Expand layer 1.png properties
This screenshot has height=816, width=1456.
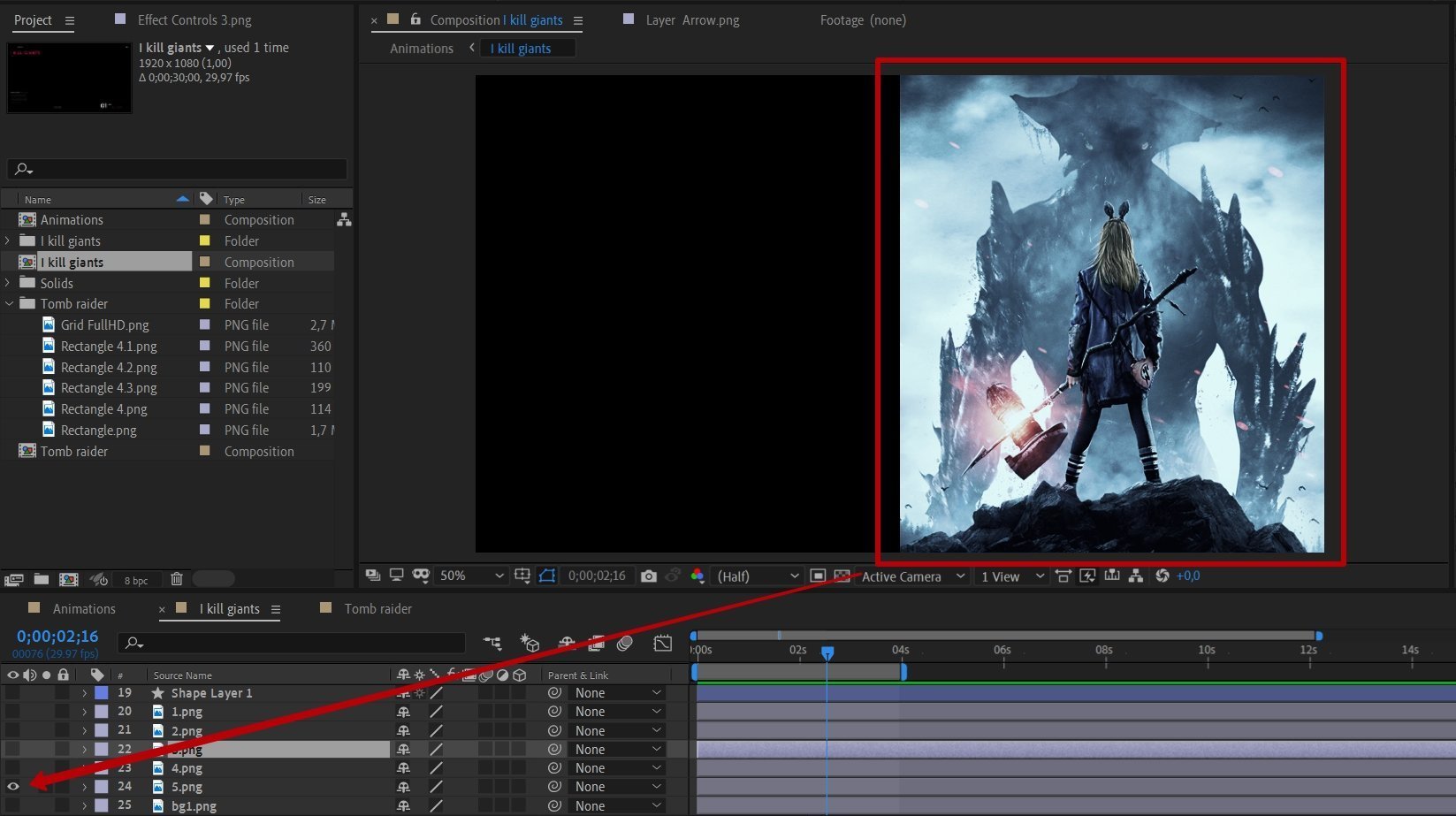[x=85, y=712]
